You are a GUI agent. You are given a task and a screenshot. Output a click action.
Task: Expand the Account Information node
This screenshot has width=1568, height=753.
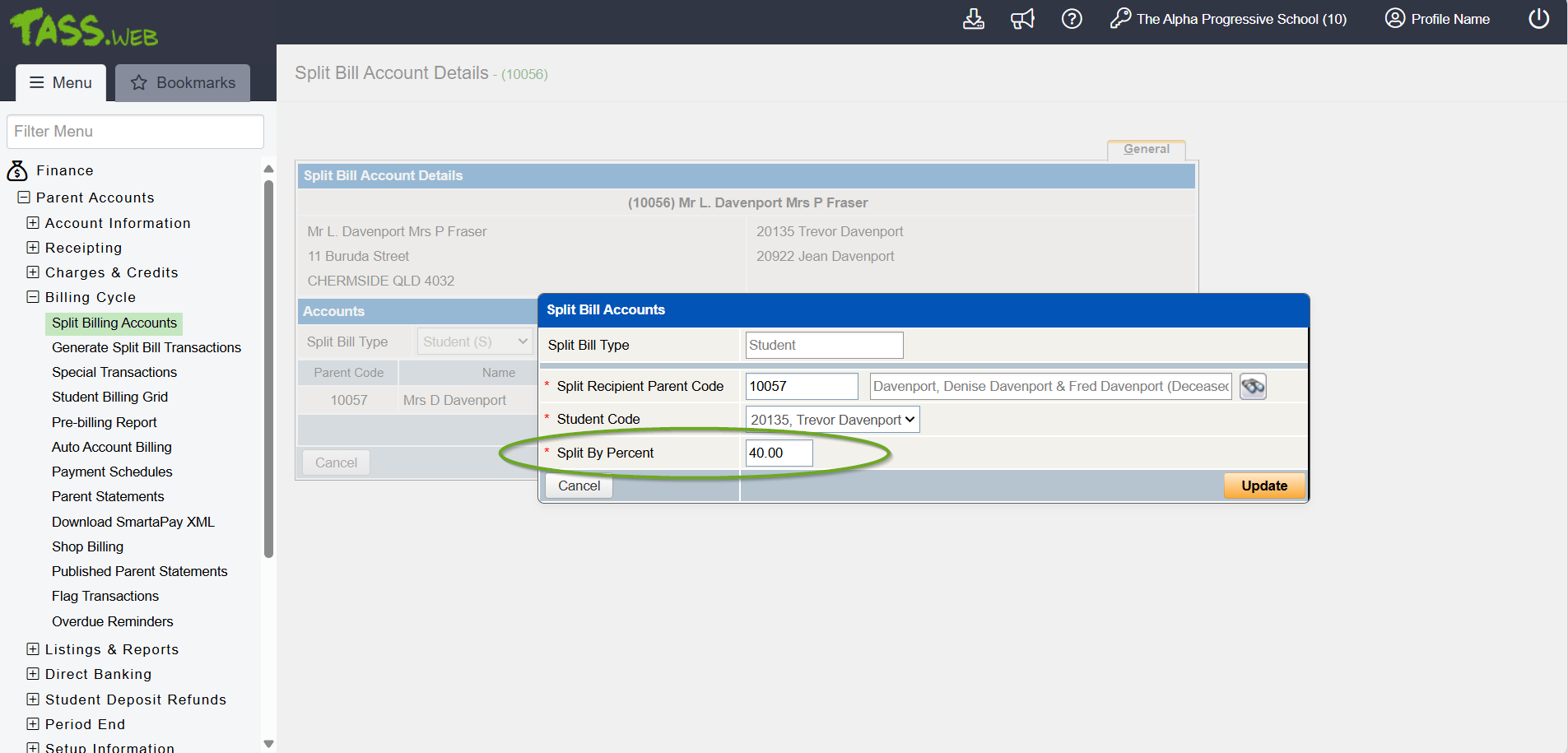point(33,223)
